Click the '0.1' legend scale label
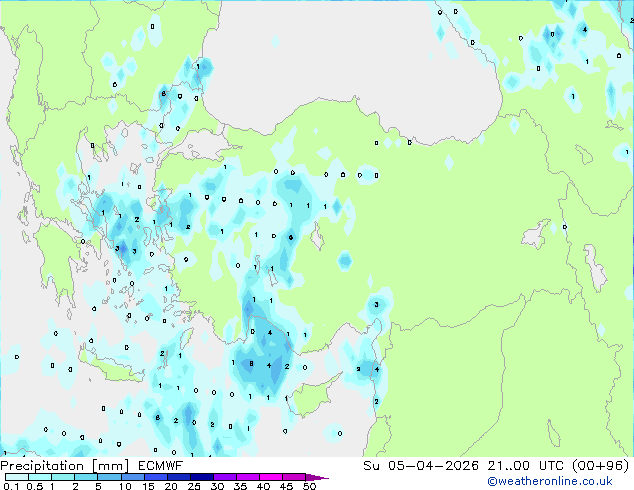The width and height of the screenshot is (634, 490). pos(11,486)
